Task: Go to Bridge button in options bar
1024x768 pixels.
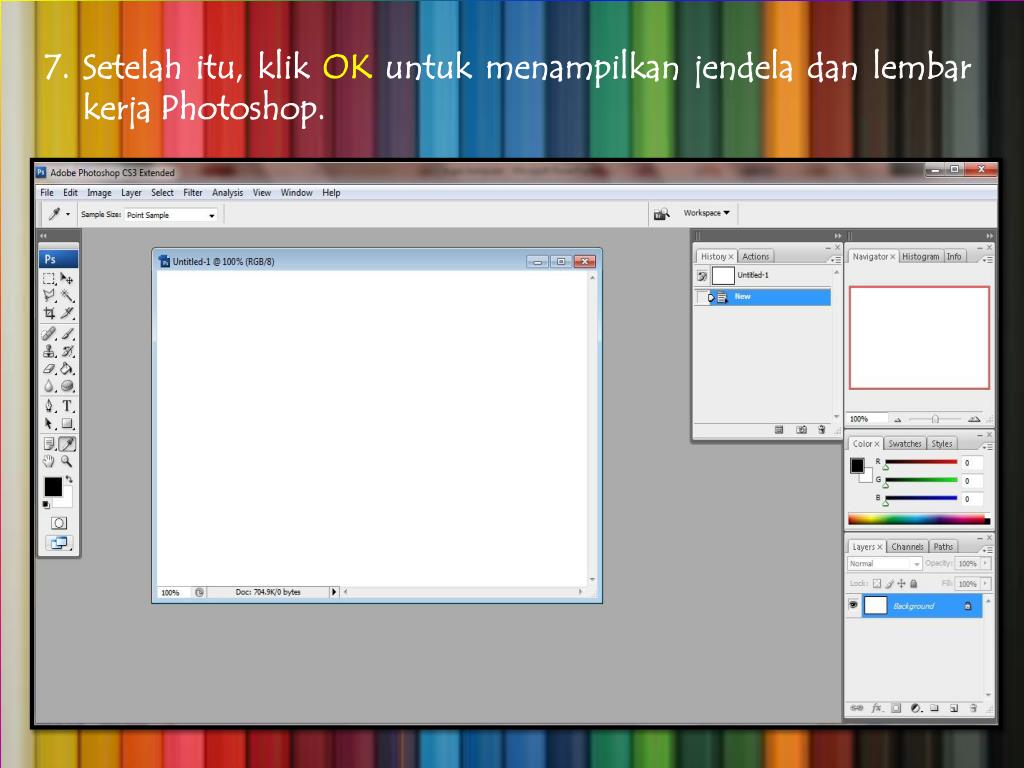Action: [662, 214]
